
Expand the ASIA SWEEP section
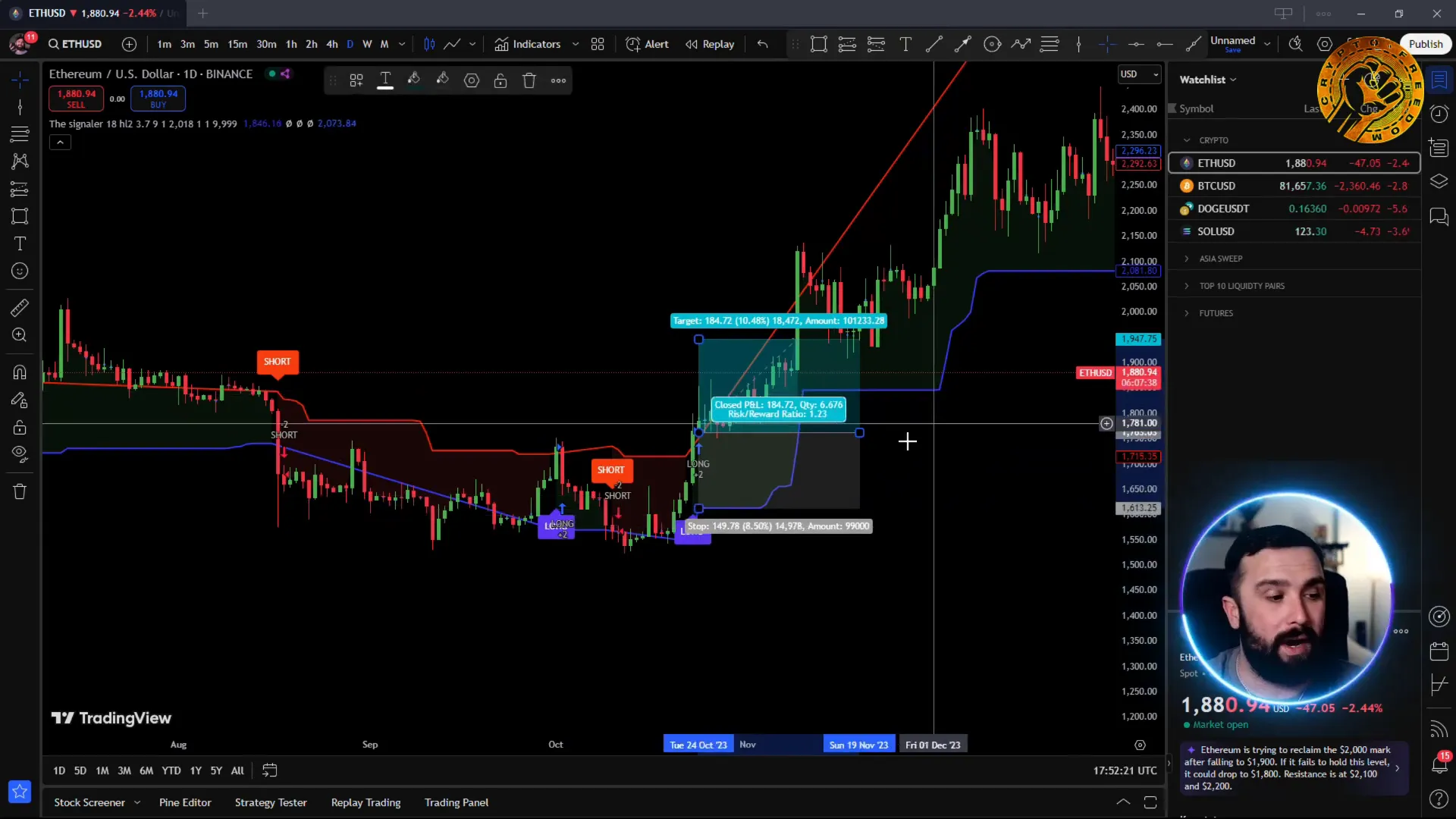[x=1187, y=259]
